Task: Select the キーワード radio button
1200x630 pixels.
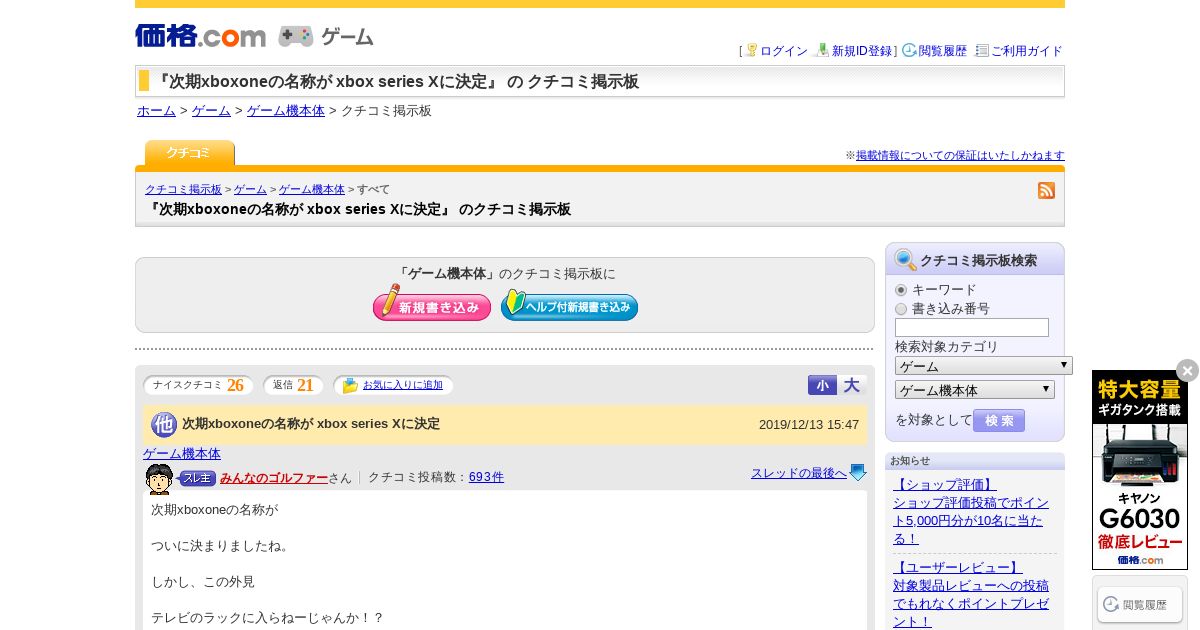Action: 901,290
